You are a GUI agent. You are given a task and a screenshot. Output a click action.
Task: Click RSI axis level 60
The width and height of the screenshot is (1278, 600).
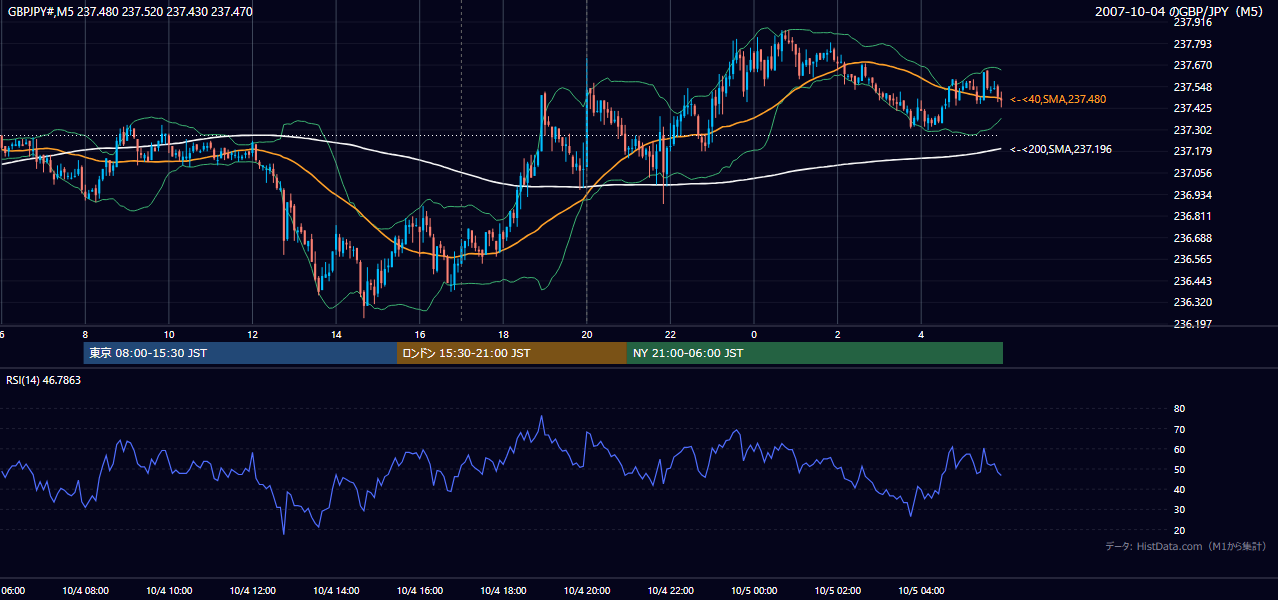1179,449
